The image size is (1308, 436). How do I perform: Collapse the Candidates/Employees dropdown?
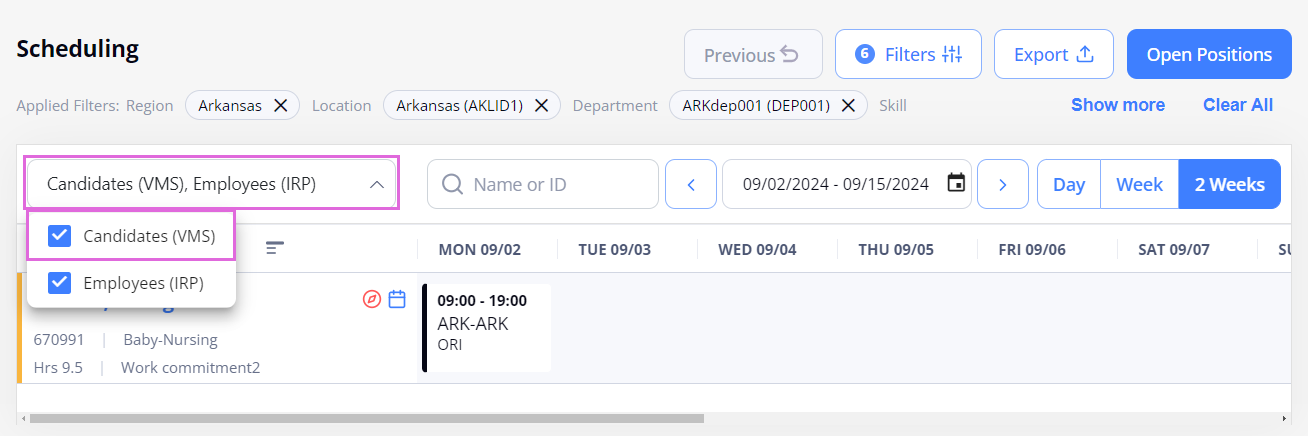pos(377,184)
